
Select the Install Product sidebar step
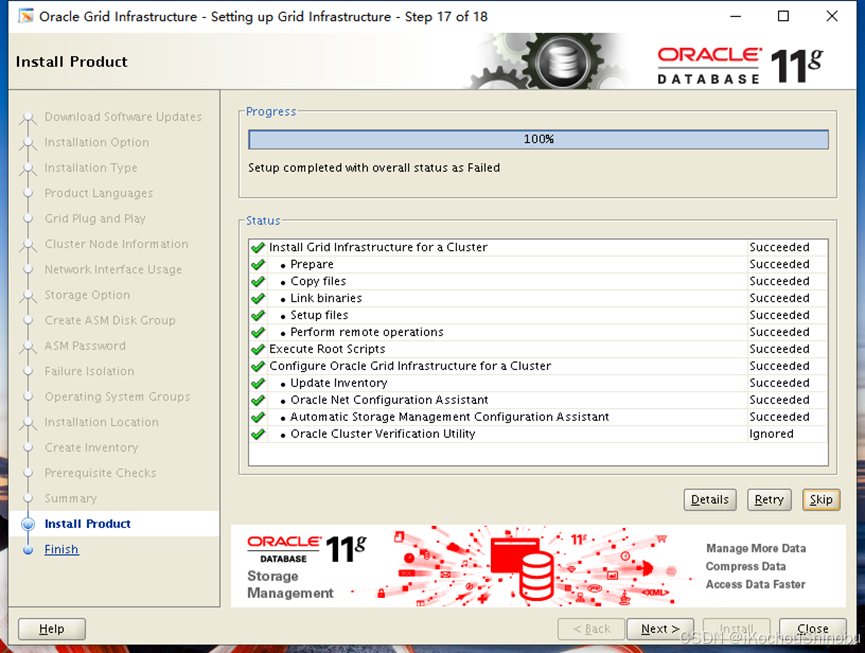88,523
